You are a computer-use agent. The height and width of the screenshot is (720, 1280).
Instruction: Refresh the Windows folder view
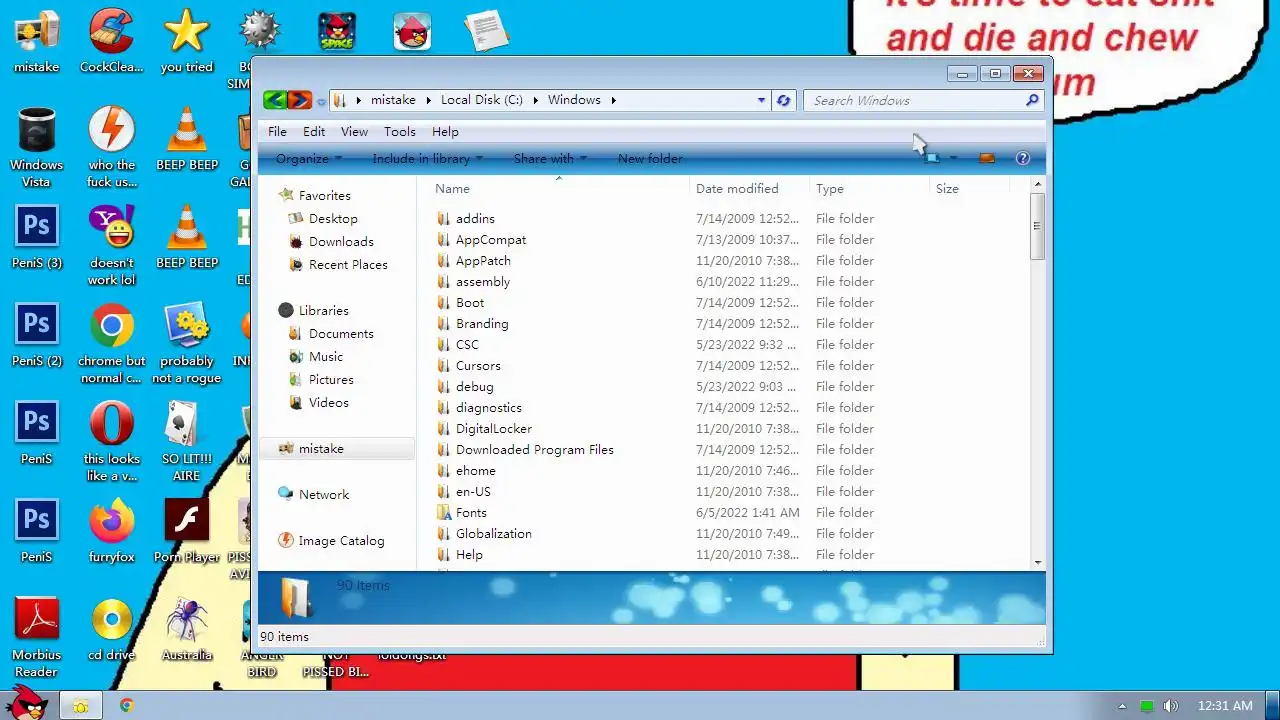pyautogui.click(x=784, y=100)
